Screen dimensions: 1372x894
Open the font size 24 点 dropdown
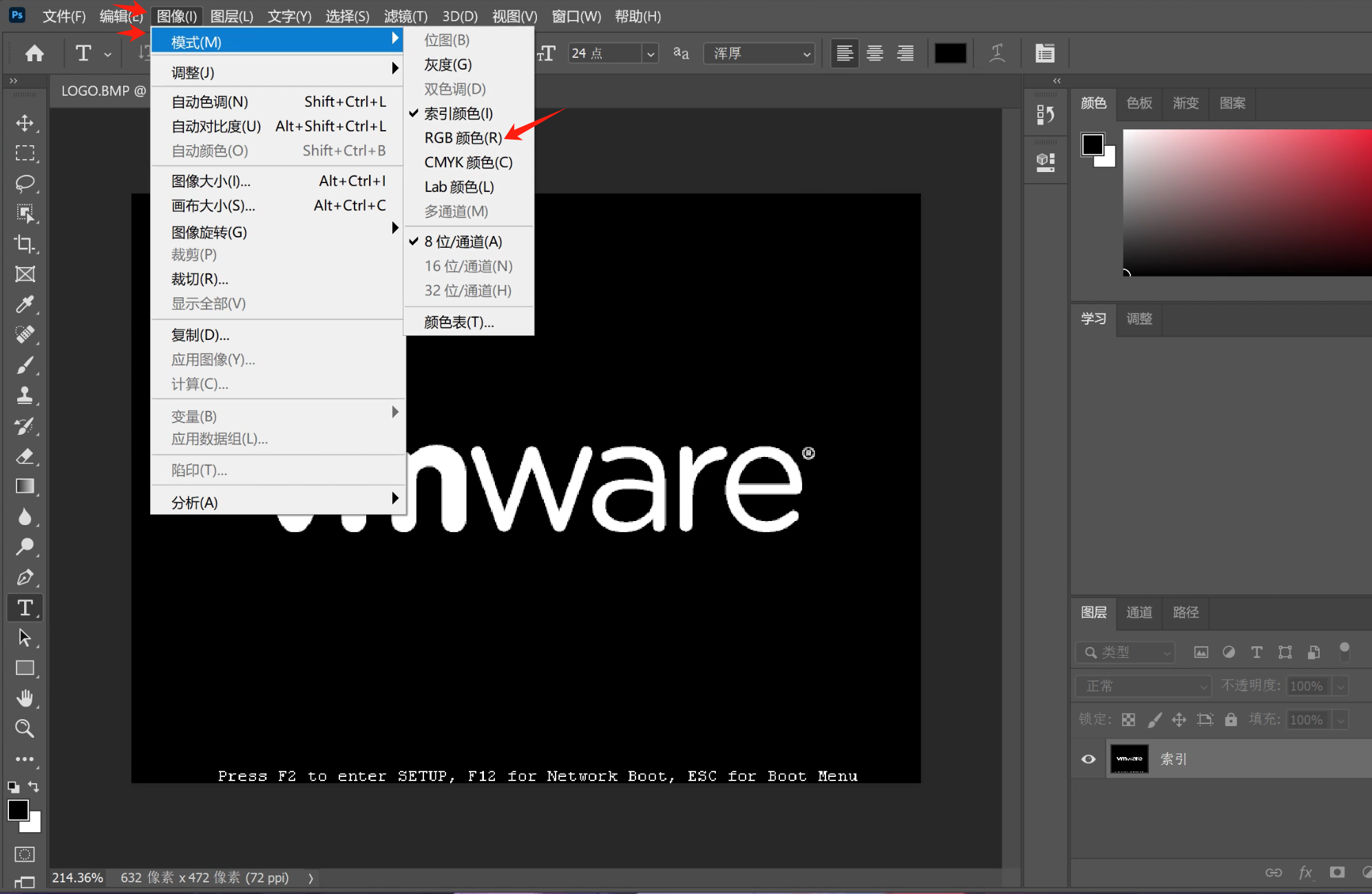(x=650, y=54)
